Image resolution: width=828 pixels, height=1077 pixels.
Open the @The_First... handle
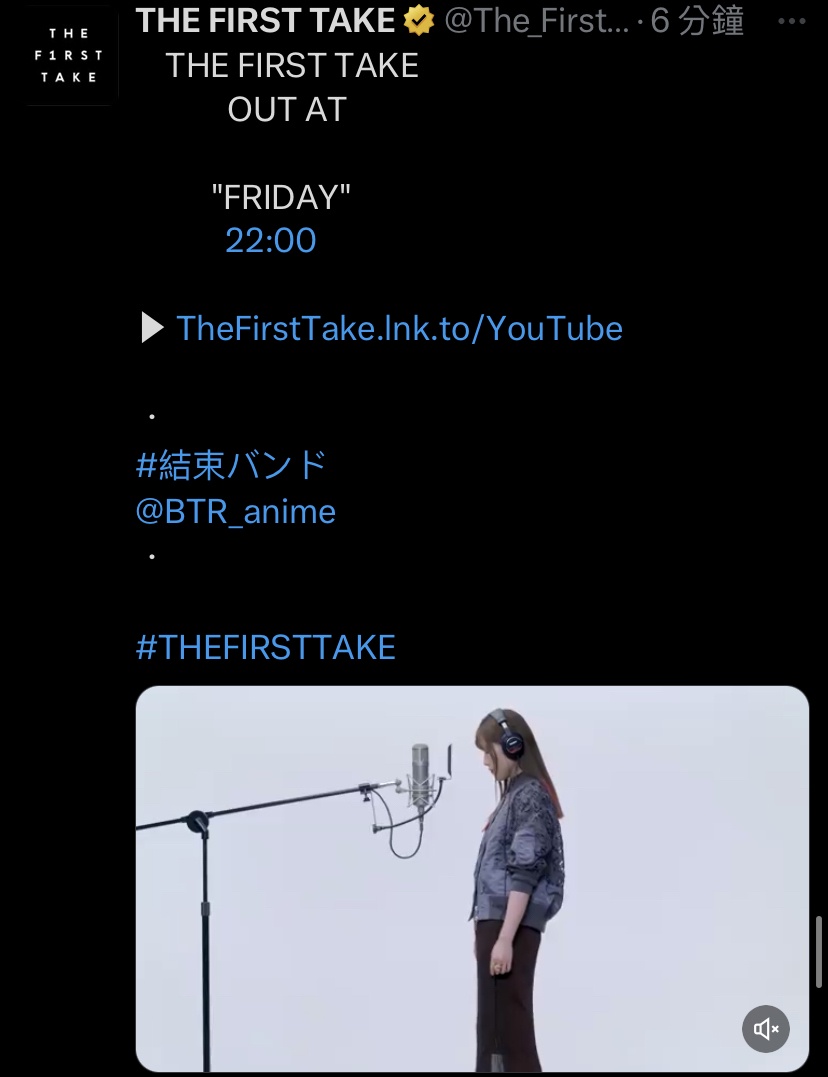tap(536, 20)
